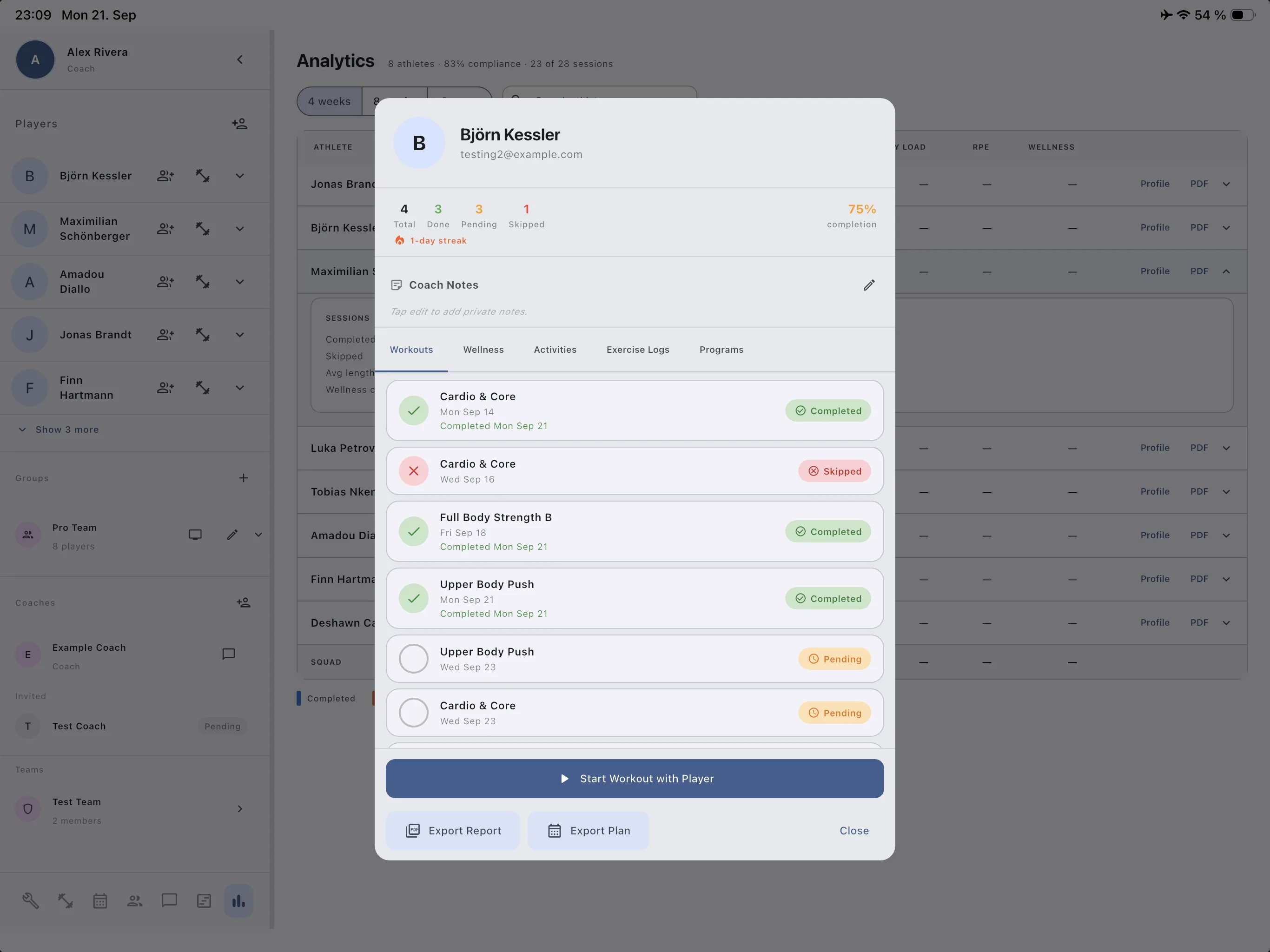
Task: Open workout dumbbell icon for Finn Hartmann
Action: coord(202,388)
